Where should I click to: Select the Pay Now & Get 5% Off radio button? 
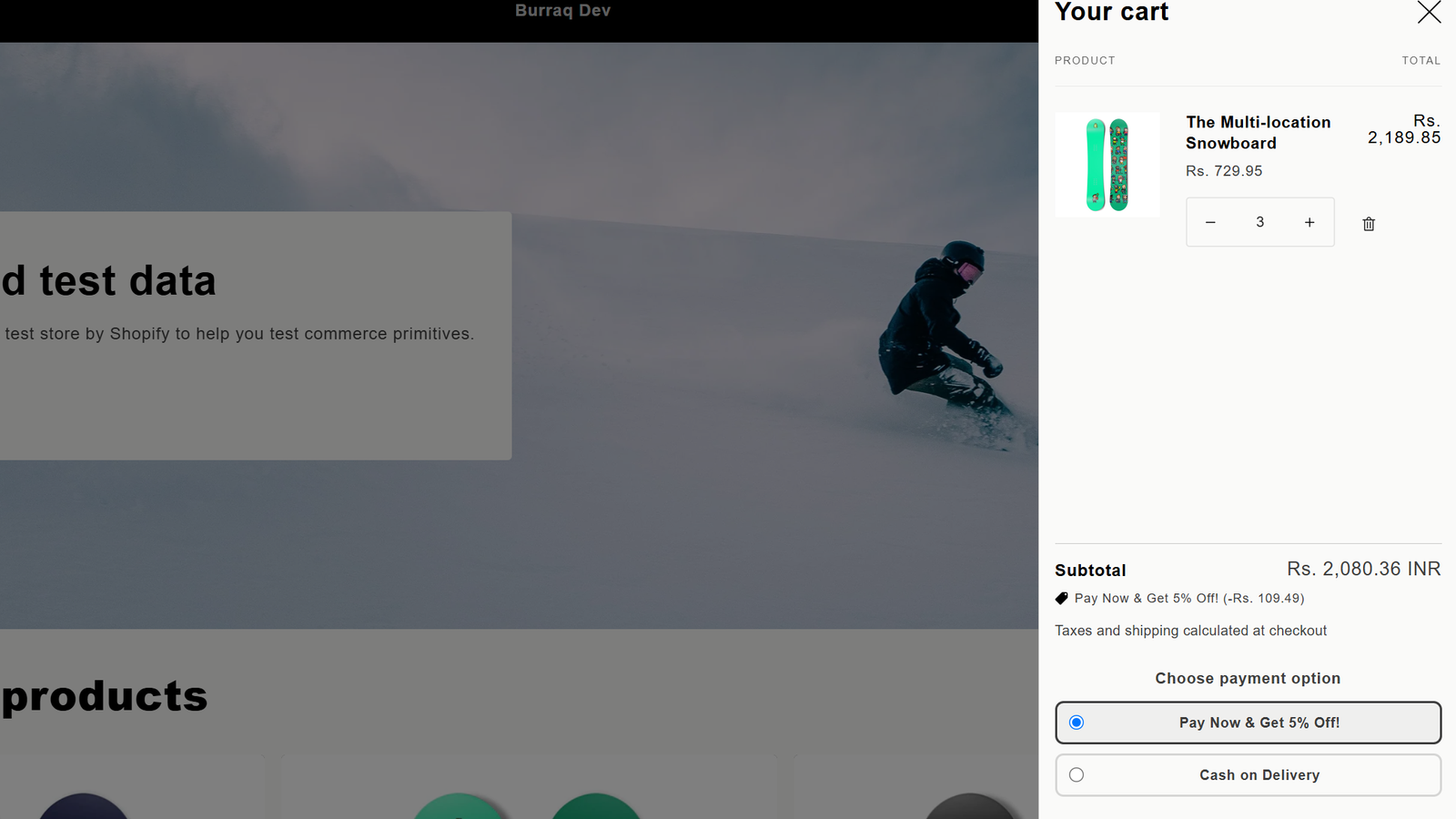1077,723
